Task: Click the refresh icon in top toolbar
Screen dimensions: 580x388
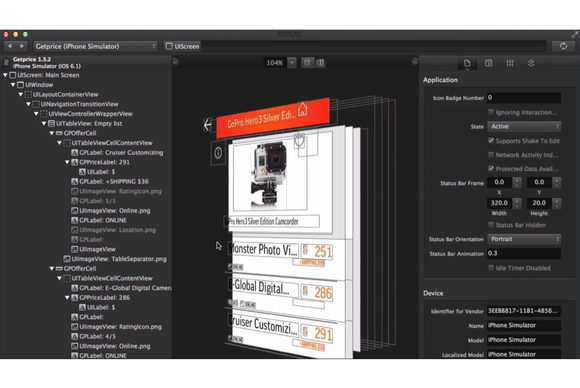Action: click(x=563, y=46)
